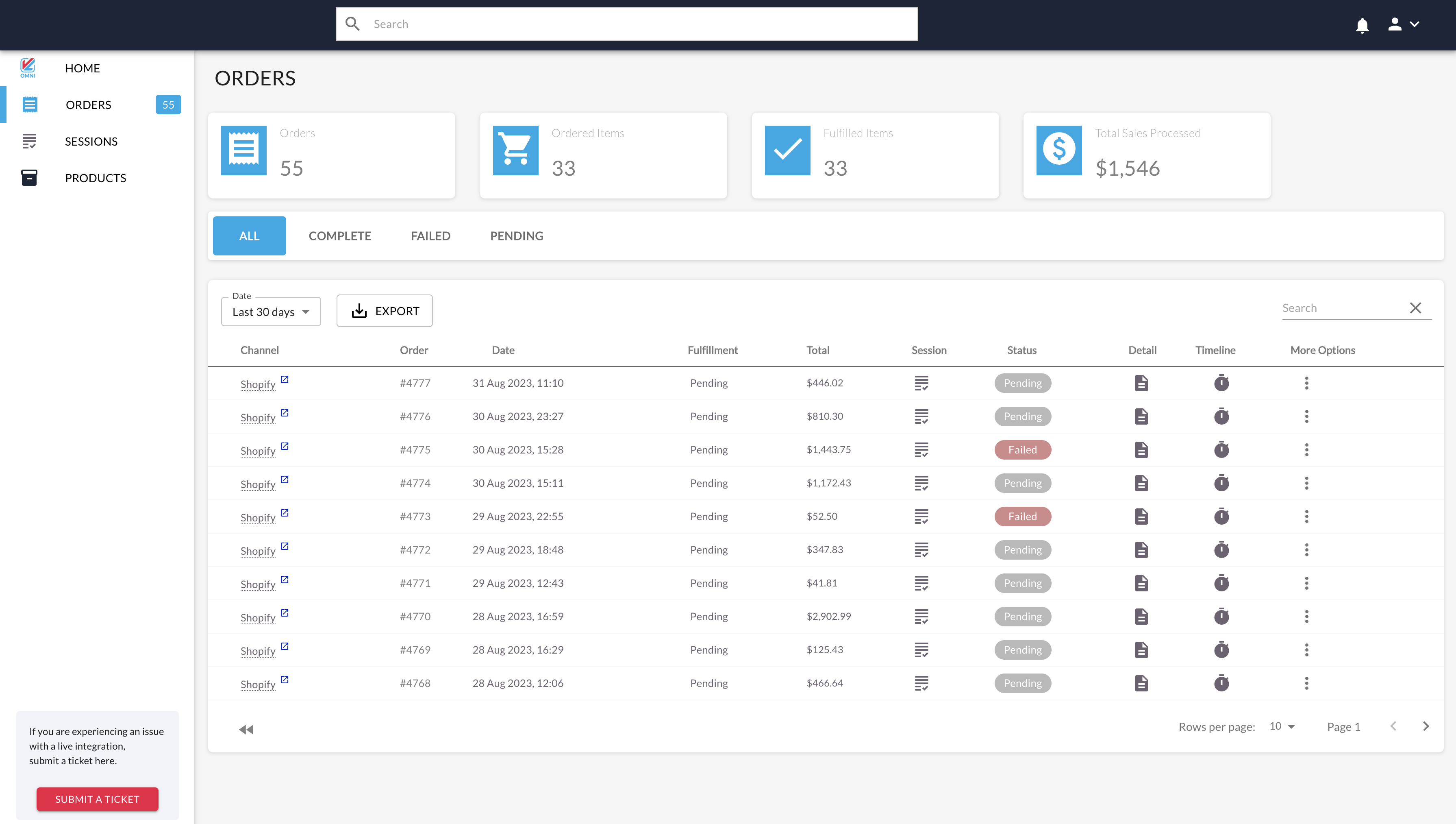The image size is (1456, 824).
Task: Open the Orders section in the sidebar
Action: 88,105
